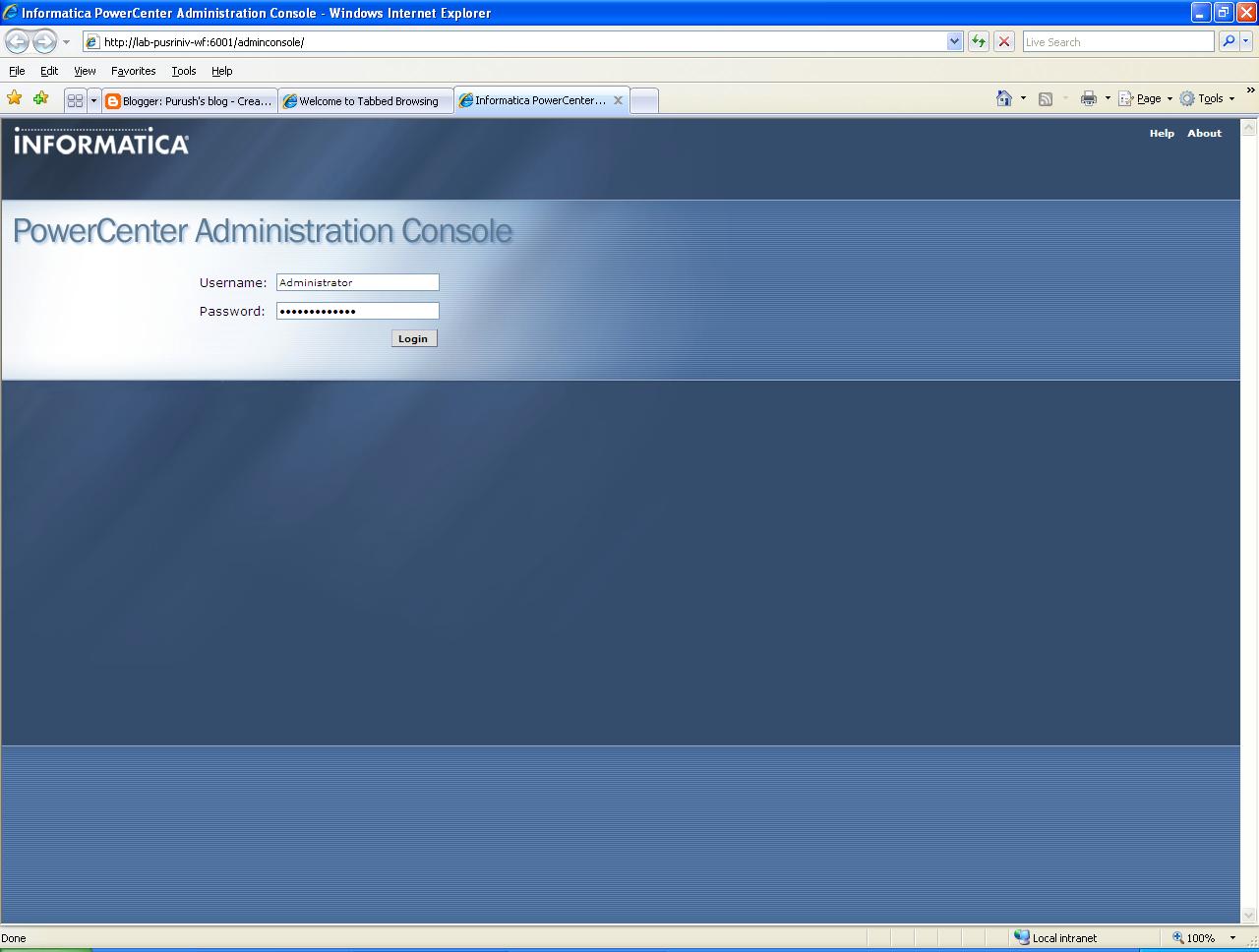The image size is (1259, 952).
Task: Click the Password input field
Action: click(357, 311)
